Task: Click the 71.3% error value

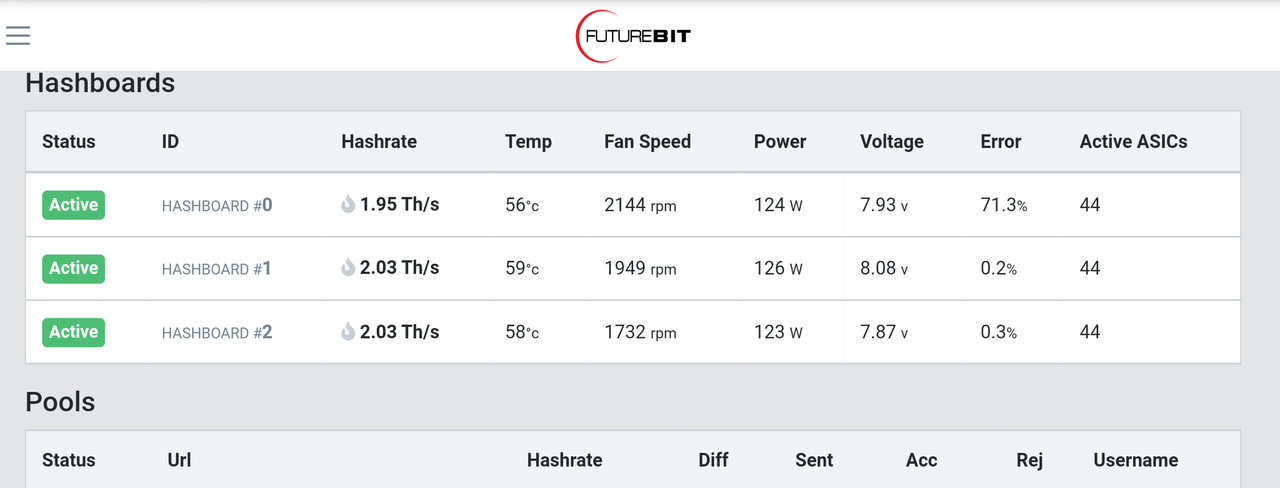Action: (1004, 205)
